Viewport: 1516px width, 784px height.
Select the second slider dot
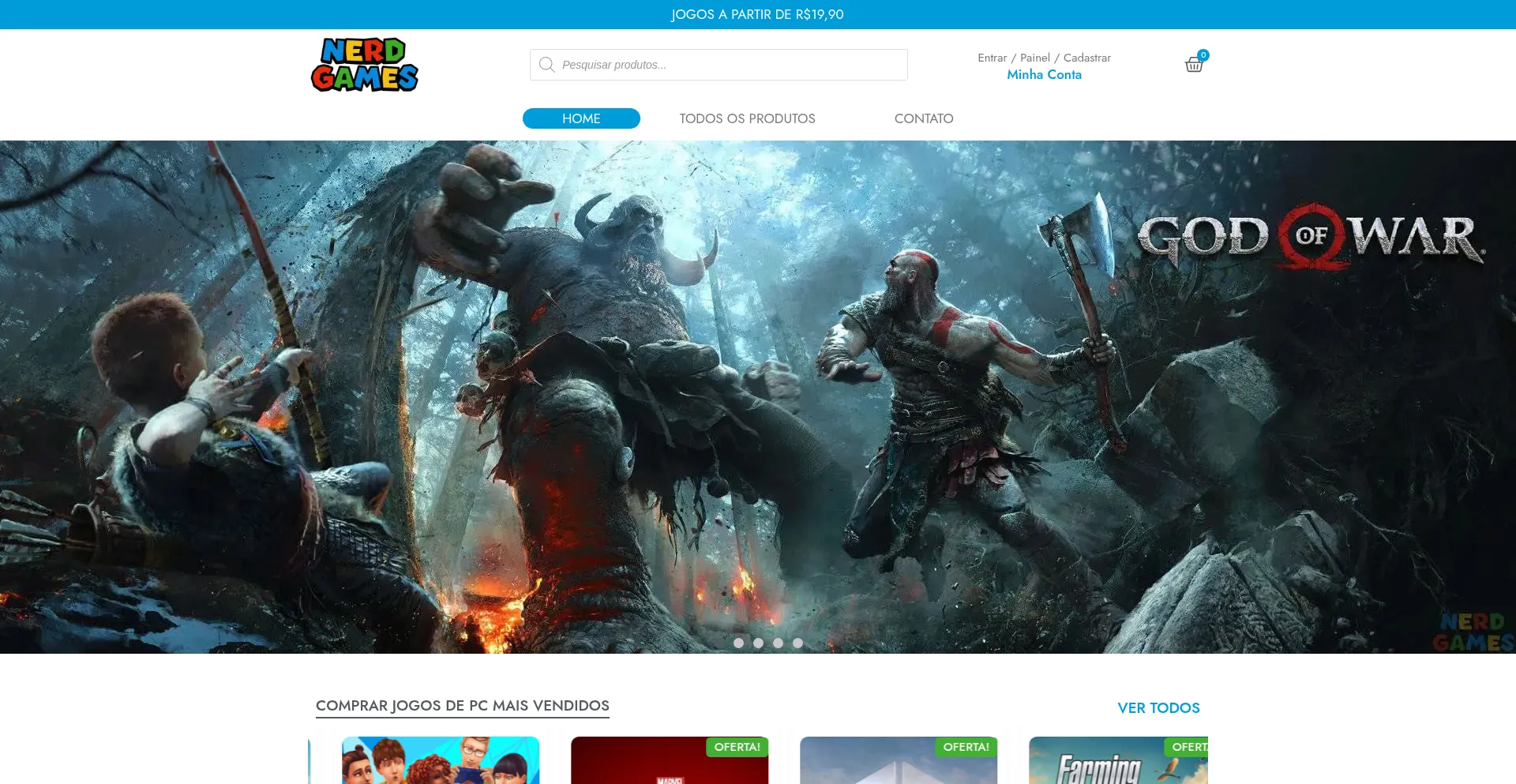[758, 643]
